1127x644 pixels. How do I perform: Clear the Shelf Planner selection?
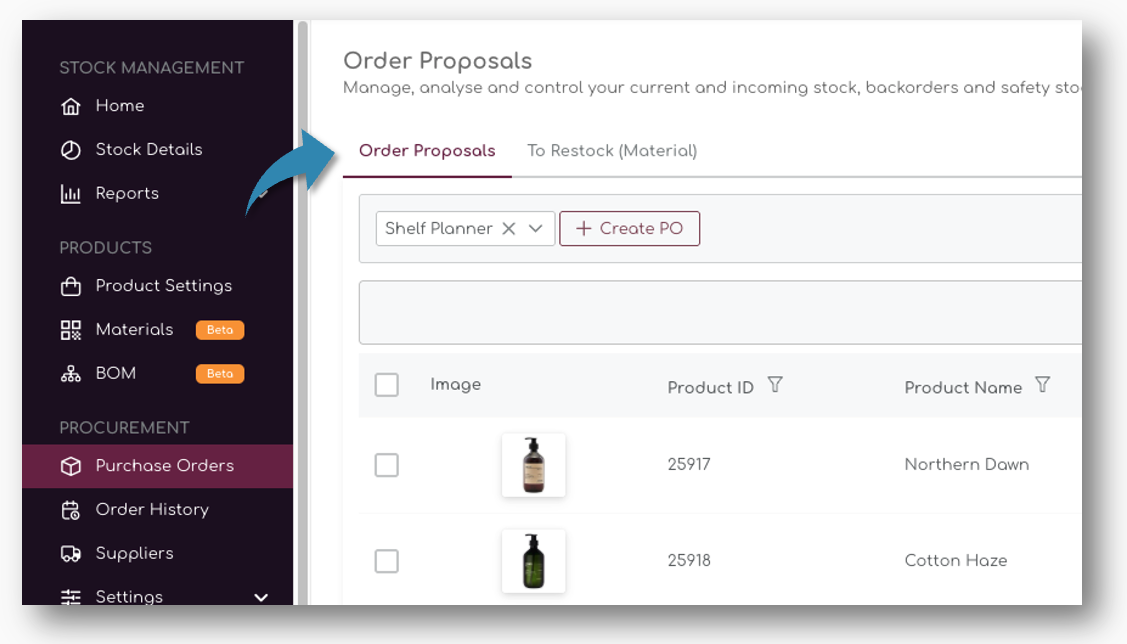click(509, 228)
